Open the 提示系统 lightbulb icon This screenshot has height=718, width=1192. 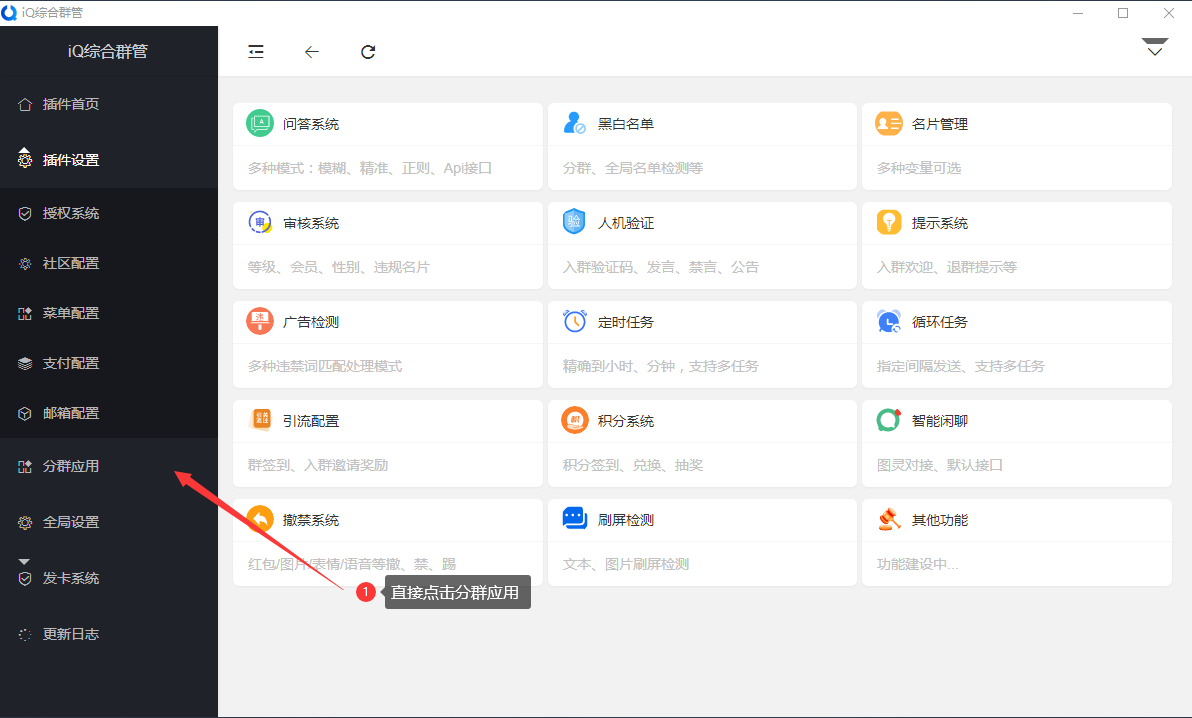(889, 222)
